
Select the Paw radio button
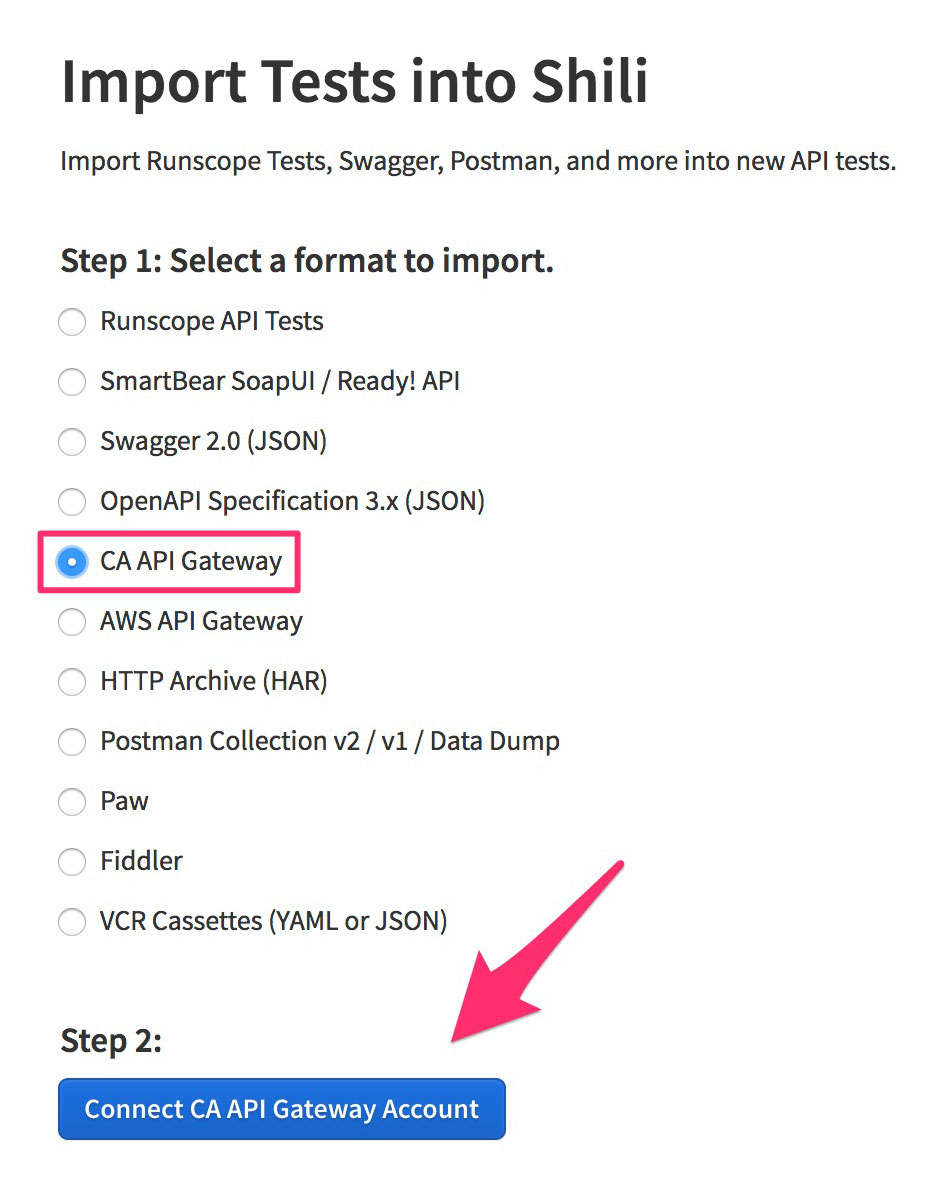click(72, 802)
